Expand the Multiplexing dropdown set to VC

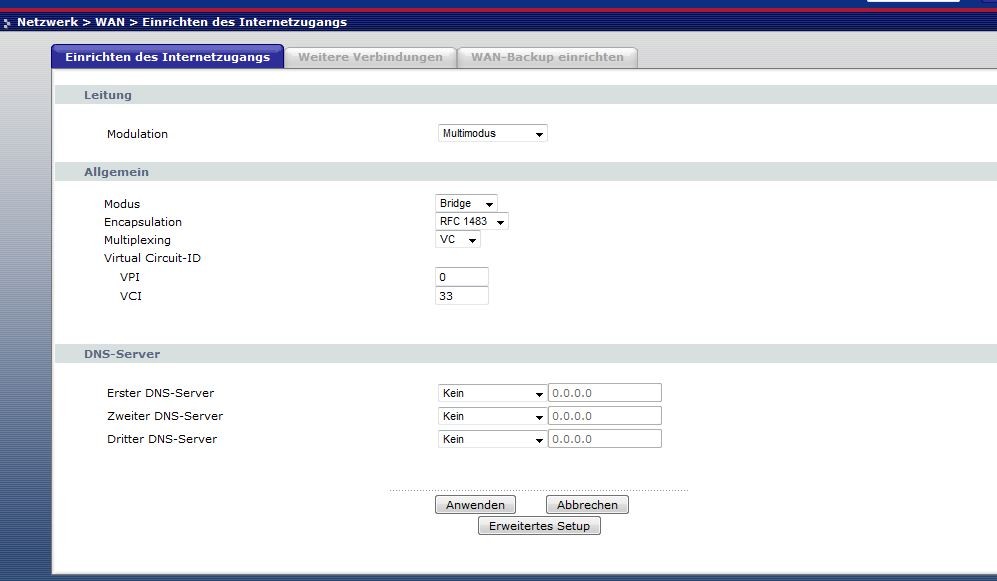pos(458,240)
